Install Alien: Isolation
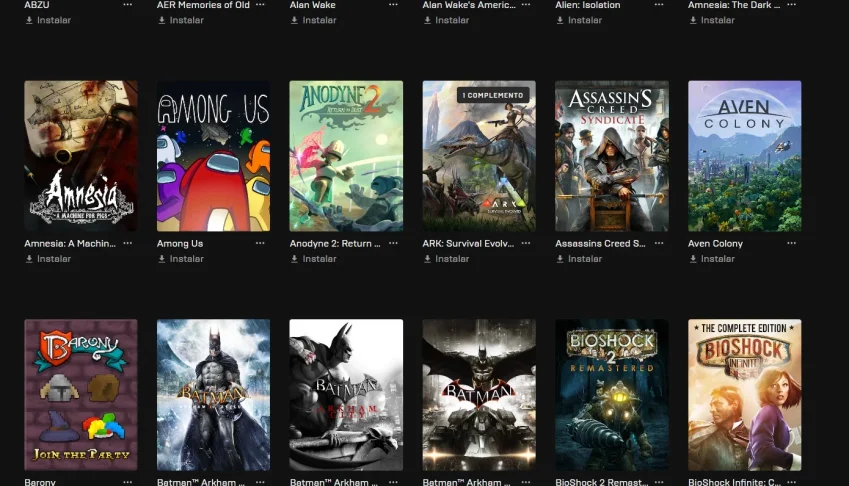This screenshot has width=849, height=486. click(579, 21)
